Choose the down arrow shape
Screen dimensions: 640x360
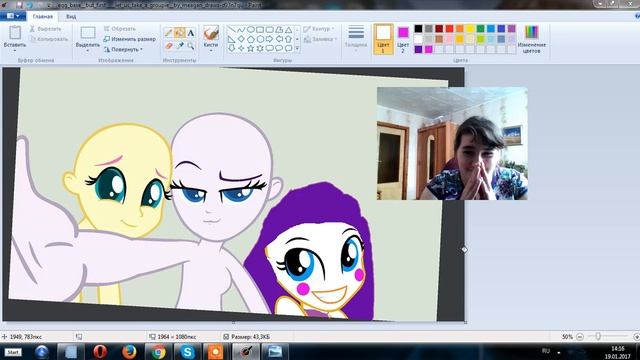pyautogui.click(x=231, y=48)
